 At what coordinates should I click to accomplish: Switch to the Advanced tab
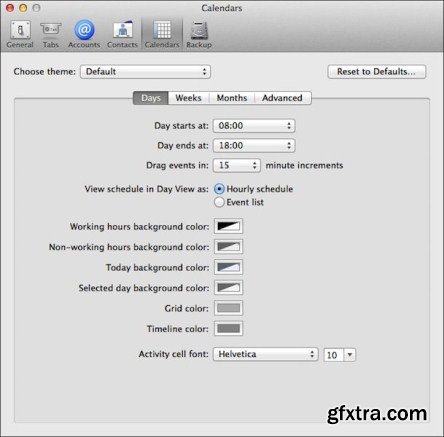click(283, 98)
